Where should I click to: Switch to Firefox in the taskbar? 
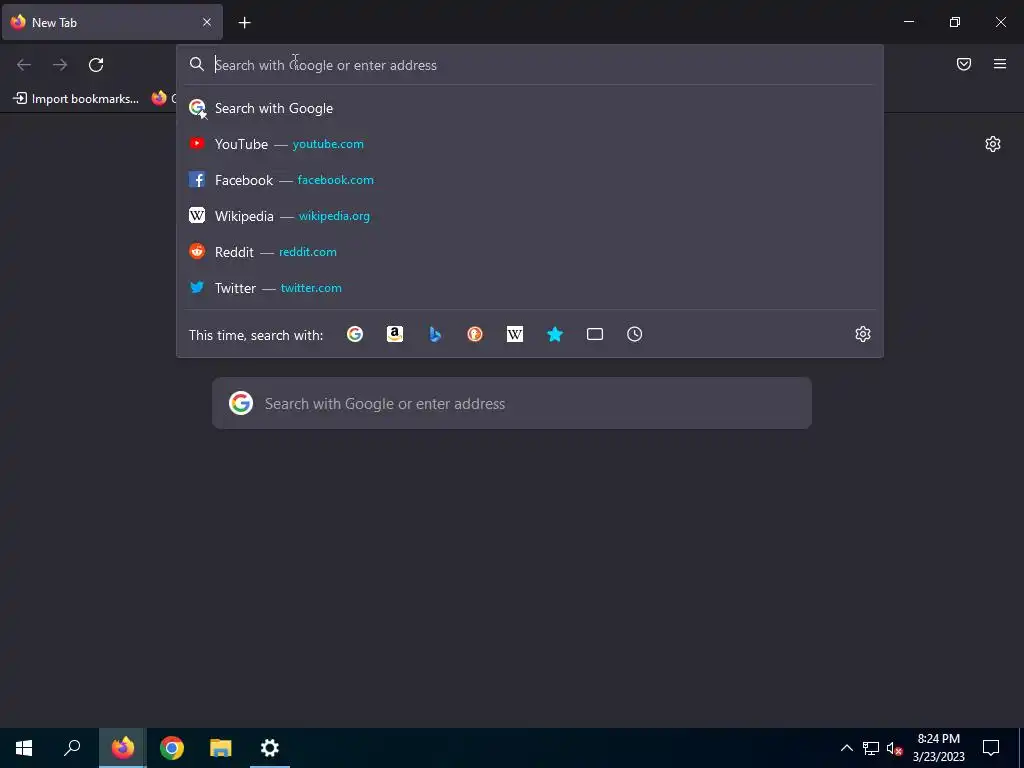[x=123, y=748]
